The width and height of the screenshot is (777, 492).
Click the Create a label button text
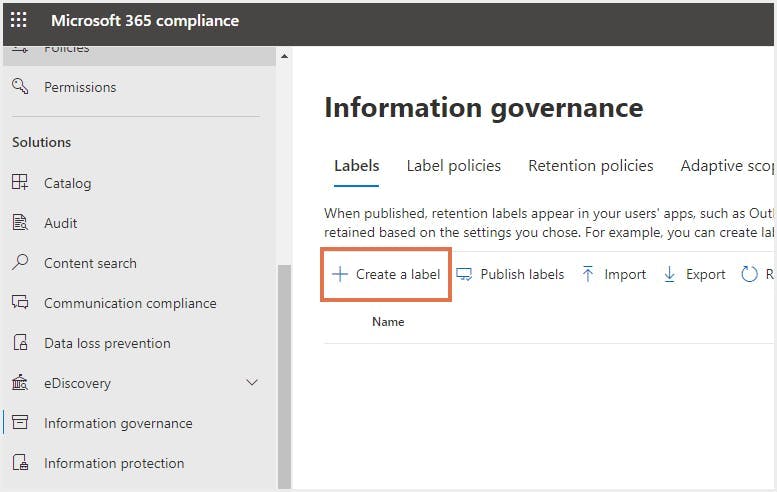398,274
